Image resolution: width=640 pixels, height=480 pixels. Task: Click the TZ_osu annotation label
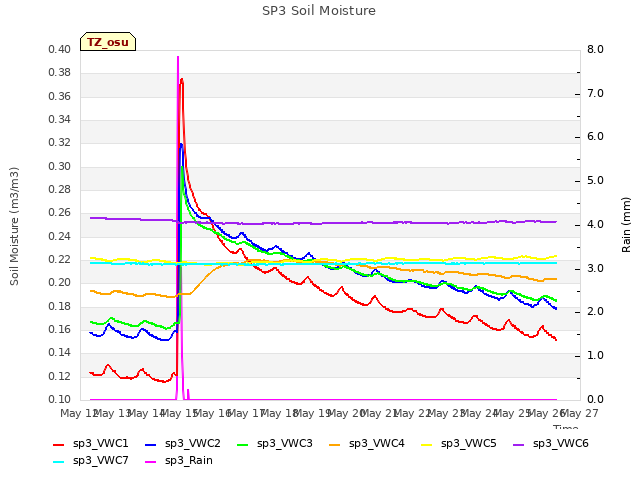click(x=108, y=42)
